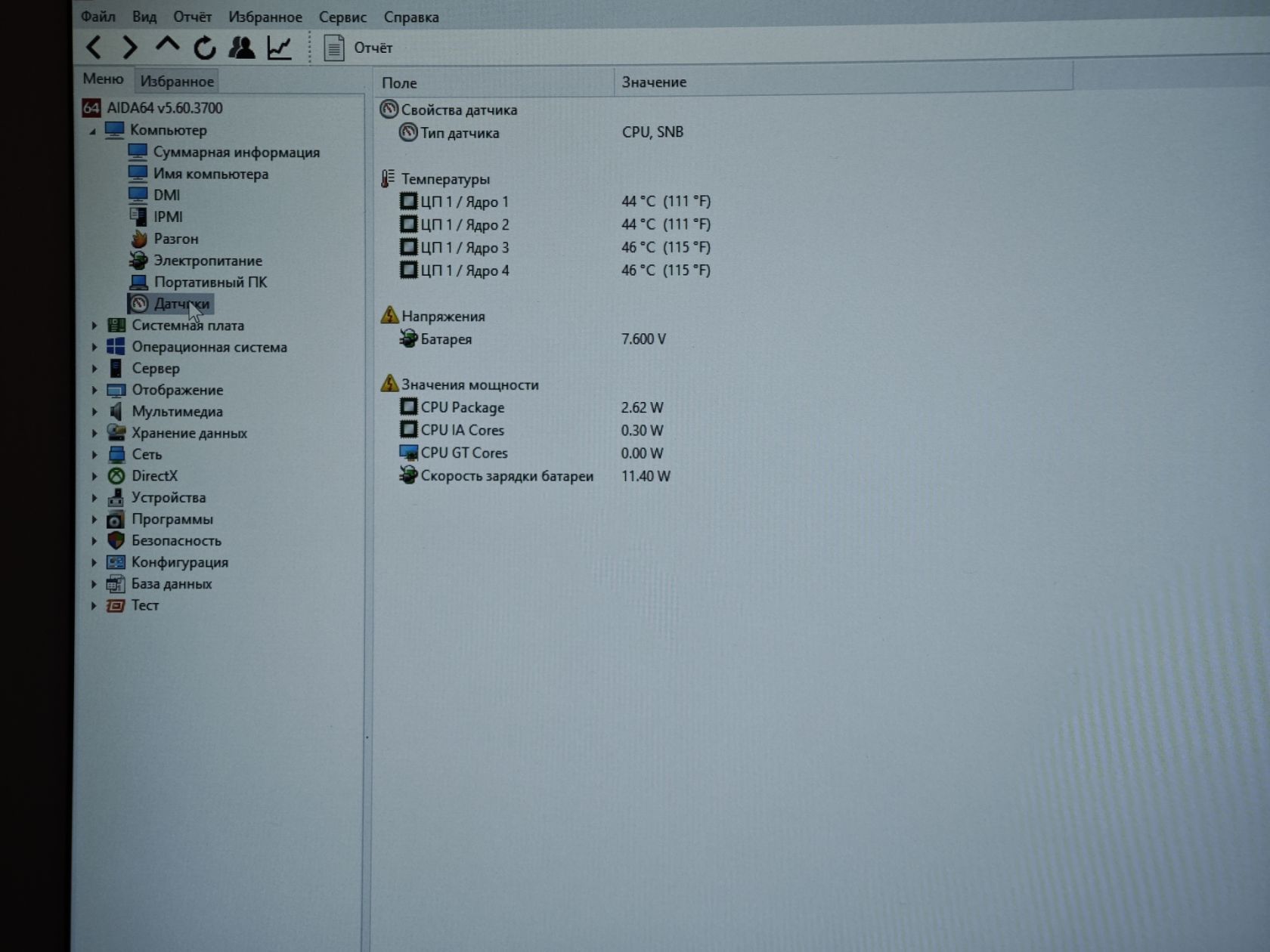The height and width of the screenshot is (952, 1270).
Task: Open the Файл menu
Action: click(98, 16)
